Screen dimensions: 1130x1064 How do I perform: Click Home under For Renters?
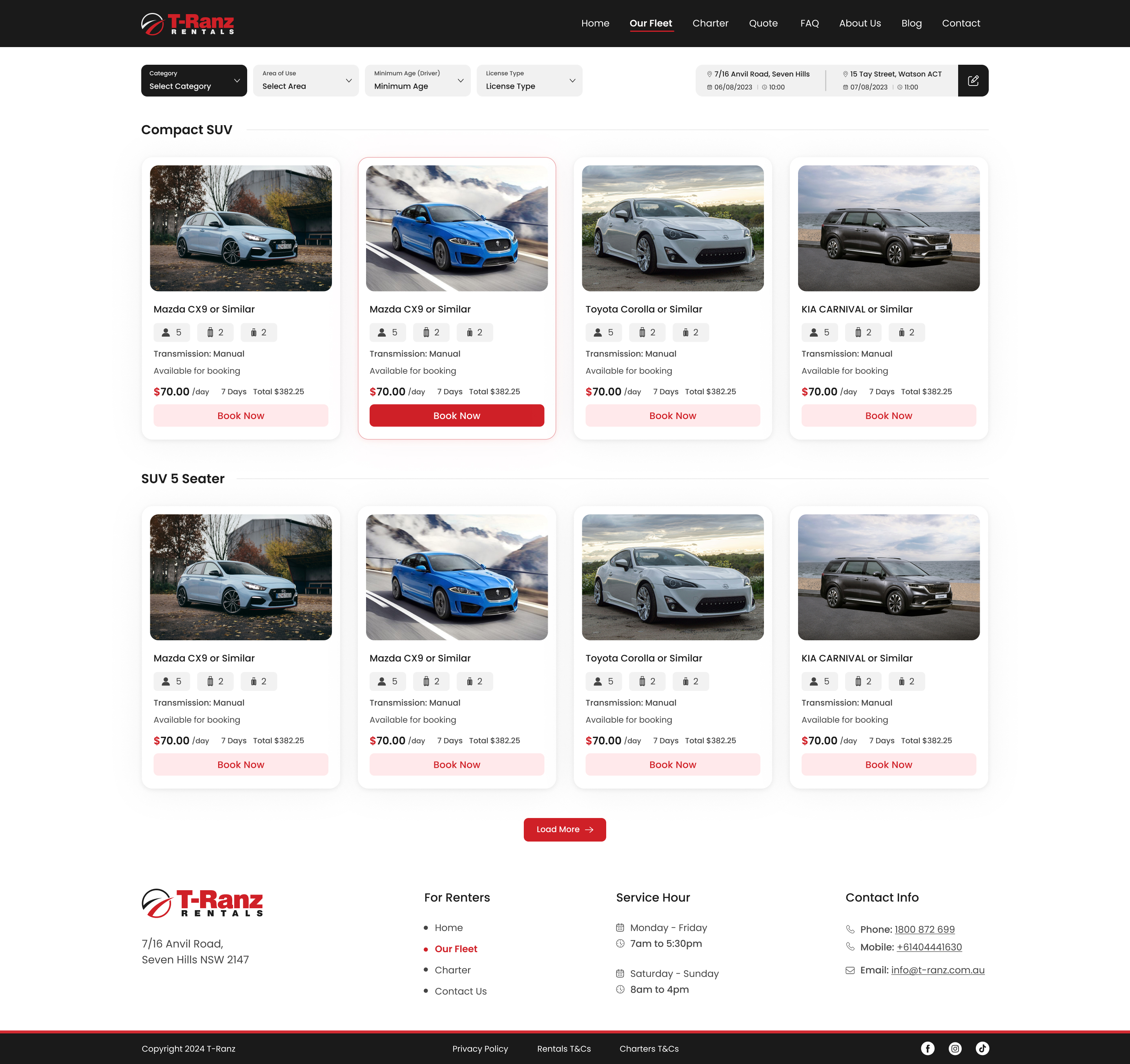tap(448, 927)
